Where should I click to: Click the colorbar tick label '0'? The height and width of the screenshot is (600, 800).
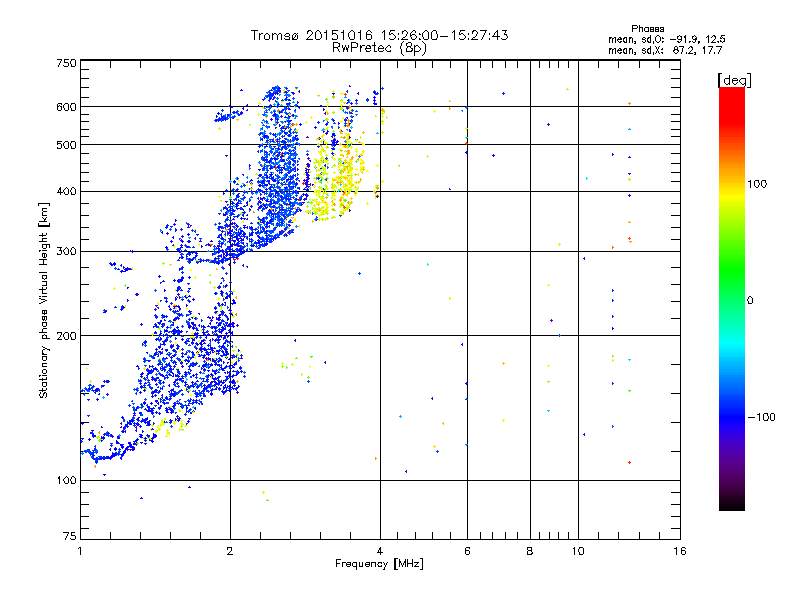(x=750, y=301)
